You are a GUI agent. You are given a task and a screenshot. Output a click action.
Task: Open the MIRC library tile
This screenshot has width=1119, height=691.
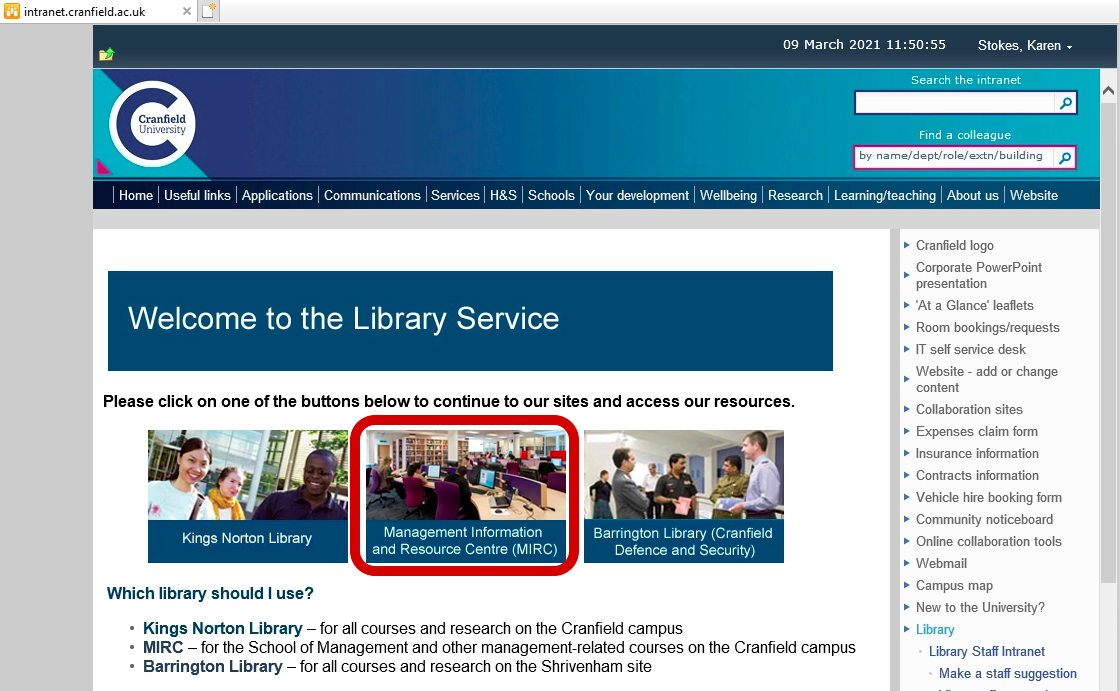(465, 496)
